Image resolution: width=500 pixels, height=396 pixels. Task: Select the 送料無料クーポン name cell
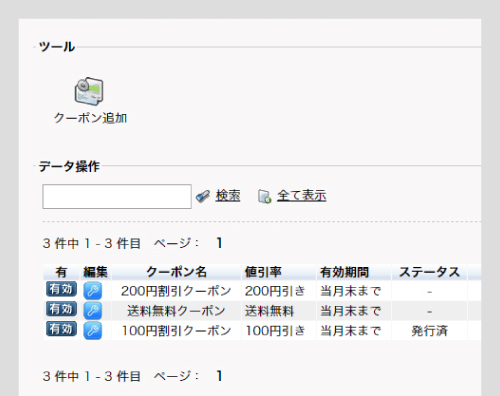(176, 311)
